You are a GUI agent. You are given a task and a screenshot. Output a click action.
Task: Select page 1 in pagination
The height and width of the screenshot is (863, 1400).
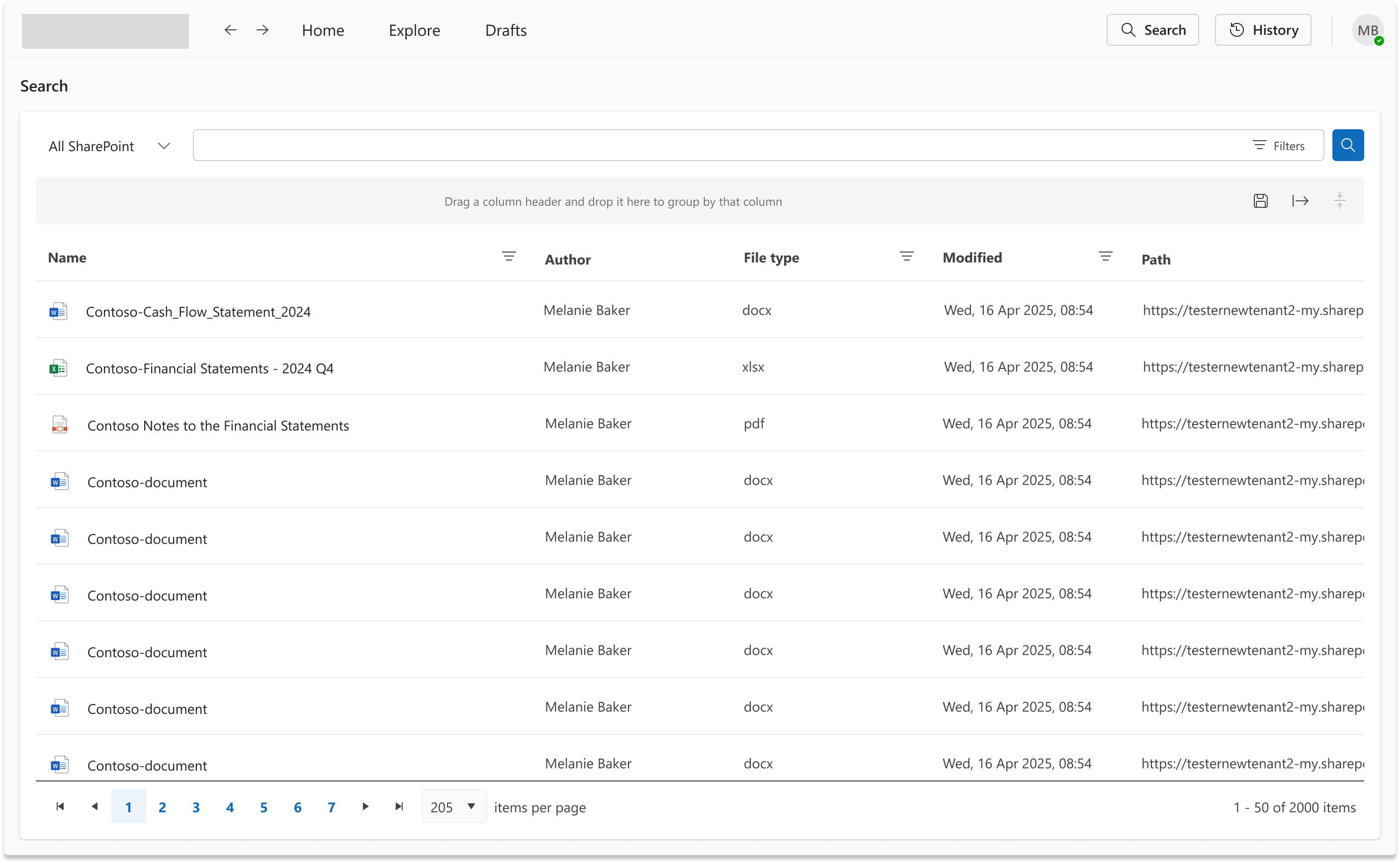point(128,806)
